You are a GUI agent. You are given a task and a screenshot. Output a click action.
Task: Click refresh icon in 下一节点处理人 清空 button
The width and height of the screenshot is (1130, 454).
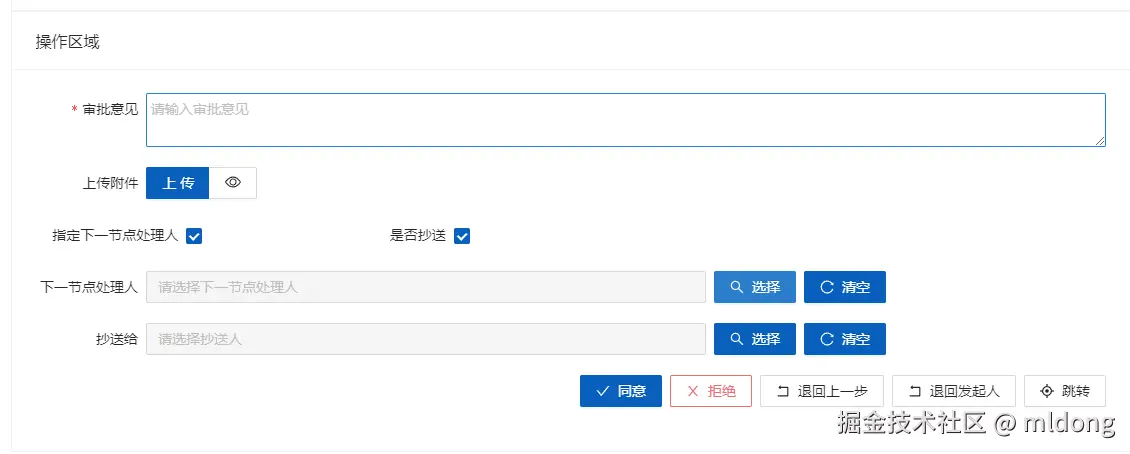point(827,287)
